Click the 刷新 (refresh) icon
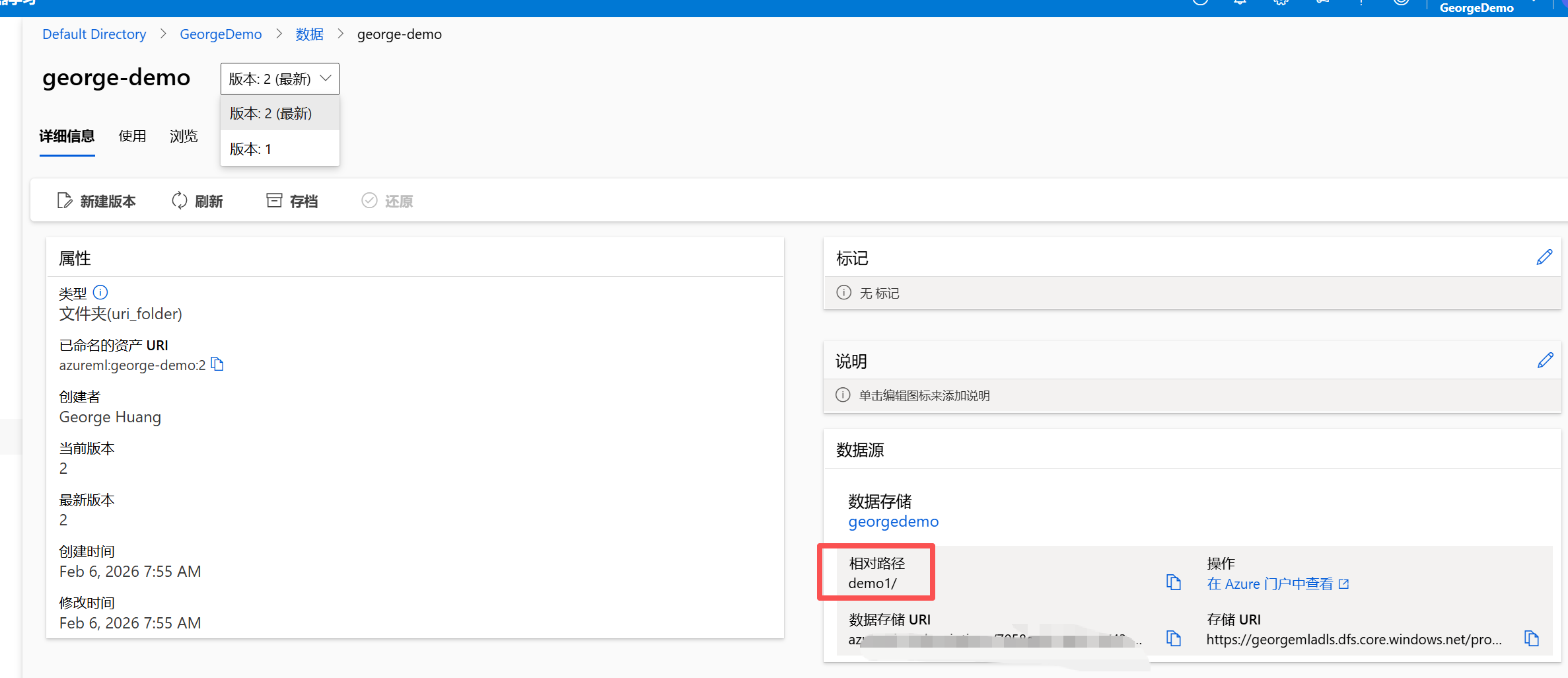This screenshot has width=1568, height=678. 179,200
